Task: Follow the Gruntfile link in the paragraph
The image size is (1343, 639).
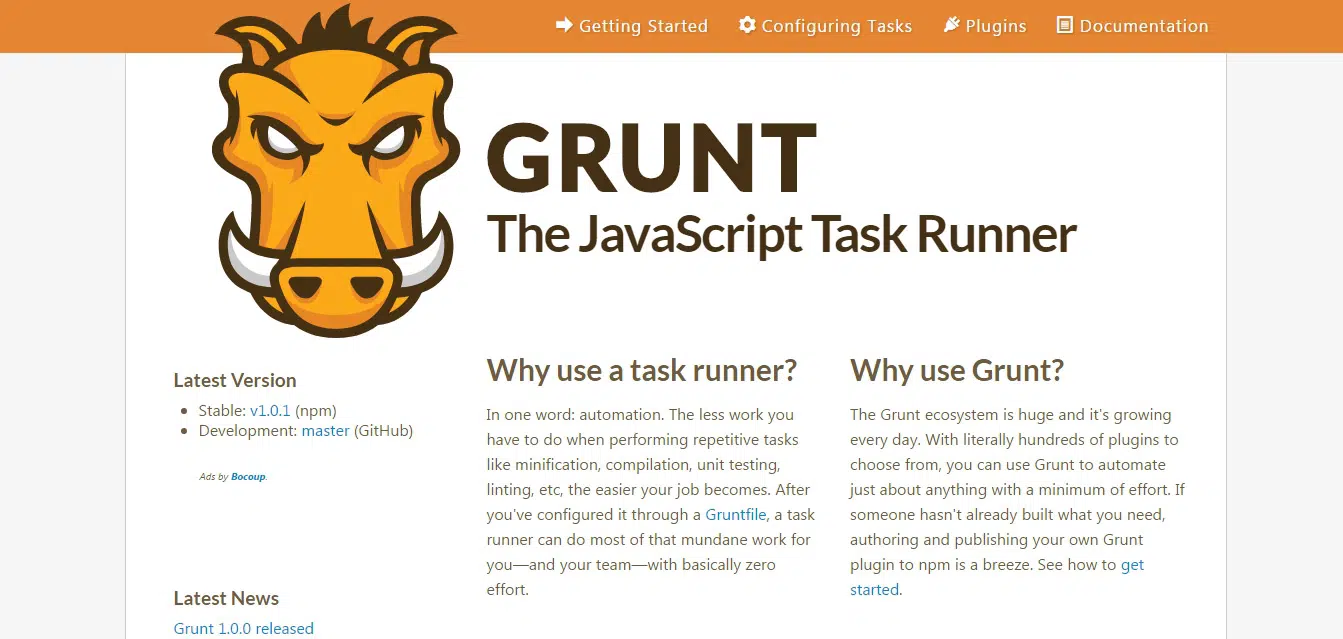Action: point(735,515)
